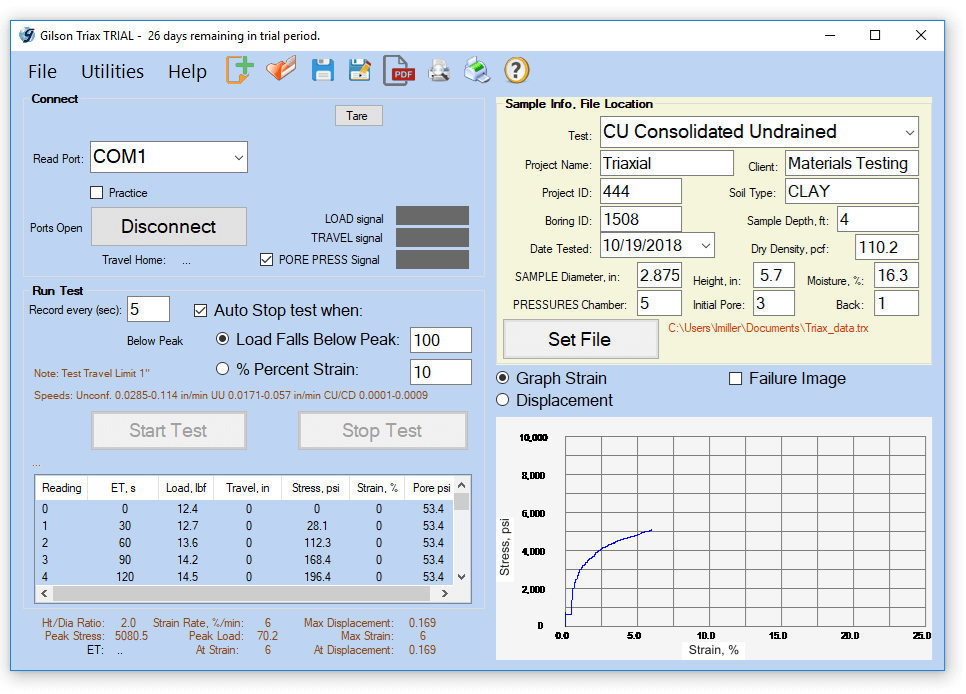Click the Pressures Chamber field

(659, 303)
